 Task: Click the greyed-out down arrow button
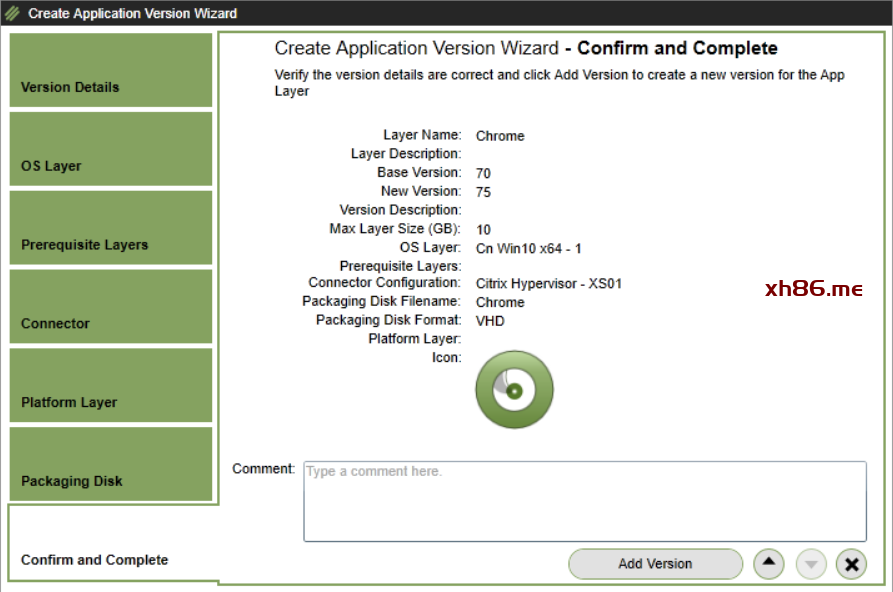(811, 564)
